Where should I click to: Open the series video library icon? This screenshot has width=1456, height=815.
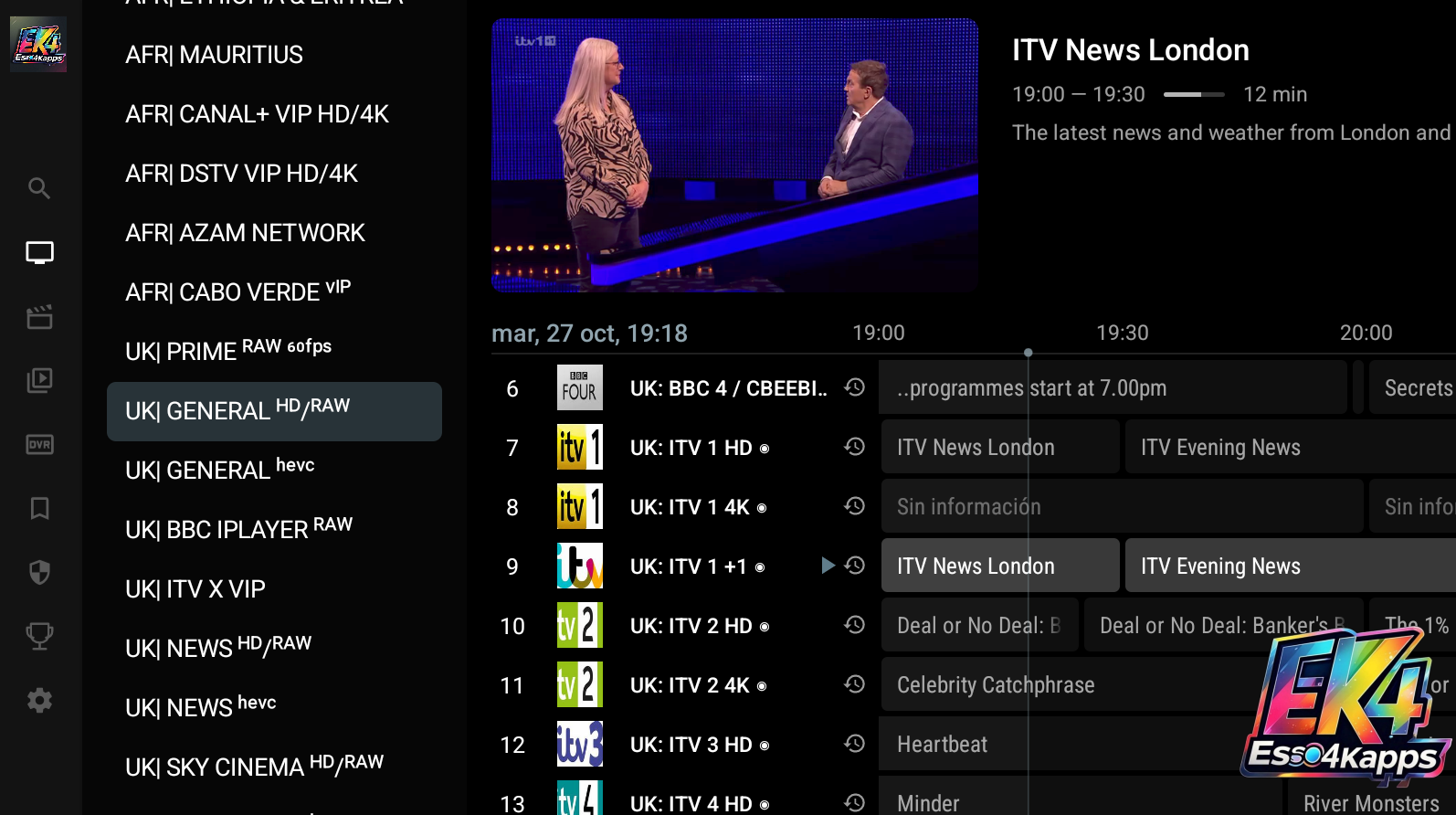[x=39, y=380]
